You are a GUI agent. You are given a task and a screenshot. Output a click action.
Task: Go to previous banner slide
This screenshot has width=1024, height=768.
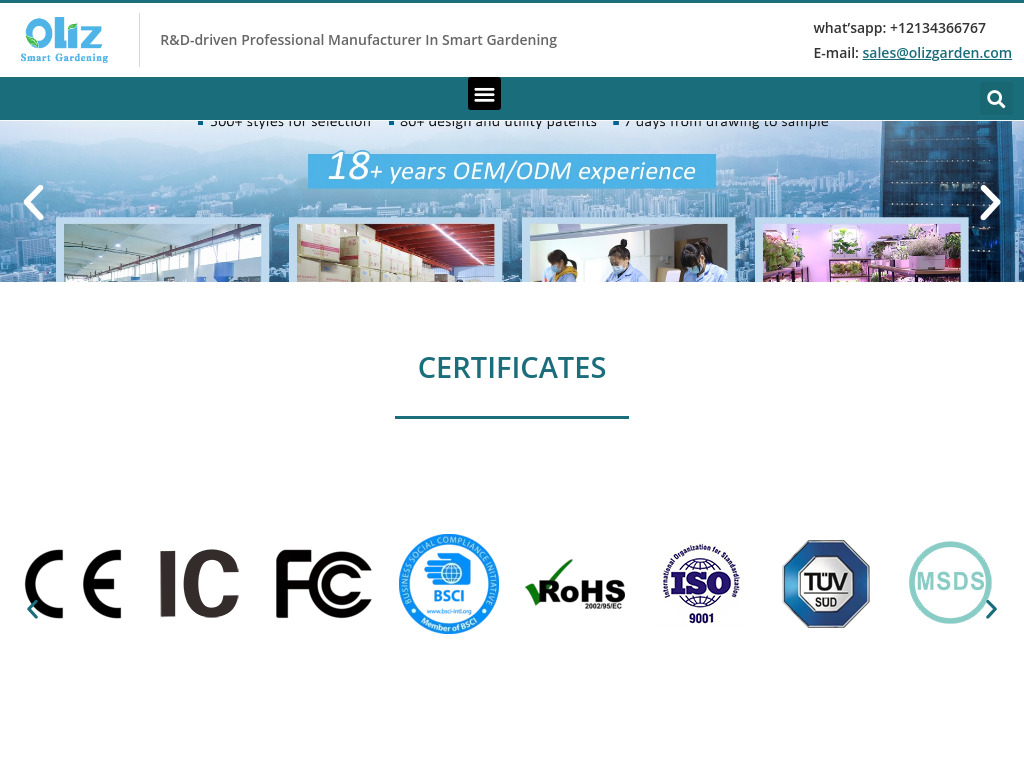pos(33,202)
